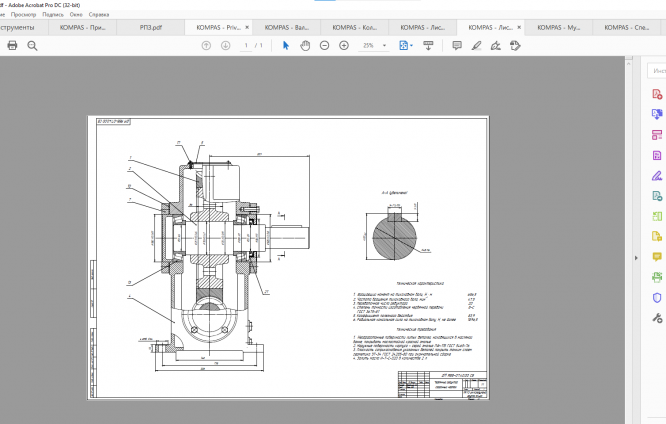This screenshot has width=666, height=424.
Task: Select the Highlight text pen tool
Action: 477,46
